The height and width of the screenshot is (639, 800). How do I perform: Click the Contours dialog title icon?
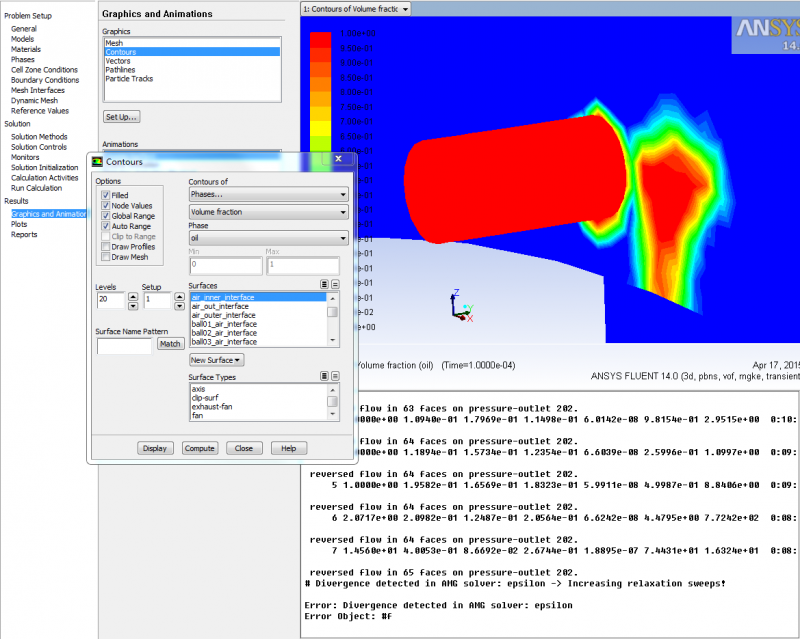(x=97, y=162)
